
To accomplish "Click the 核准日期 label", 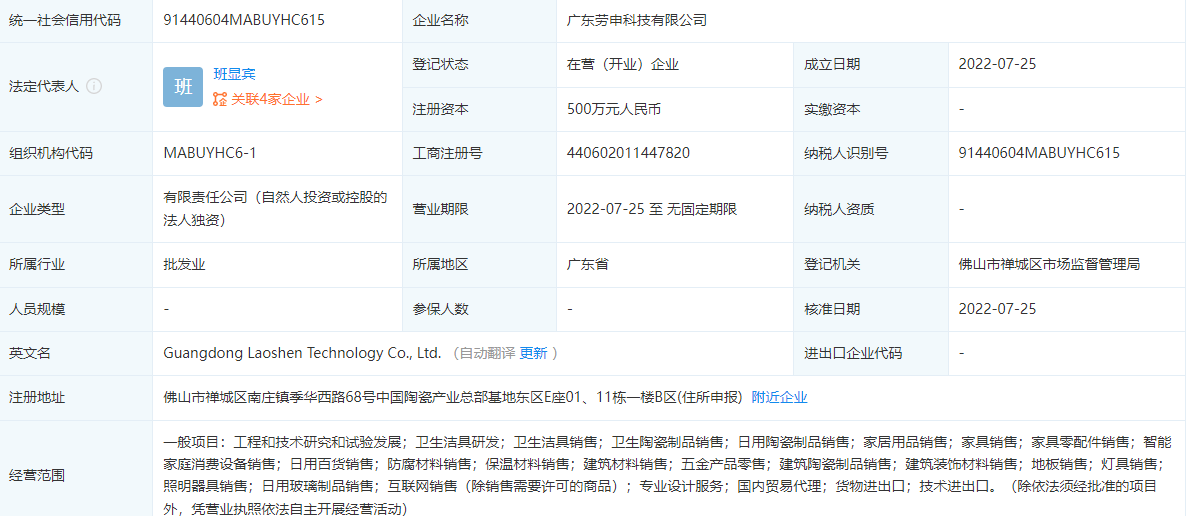I will click(832, 308).
